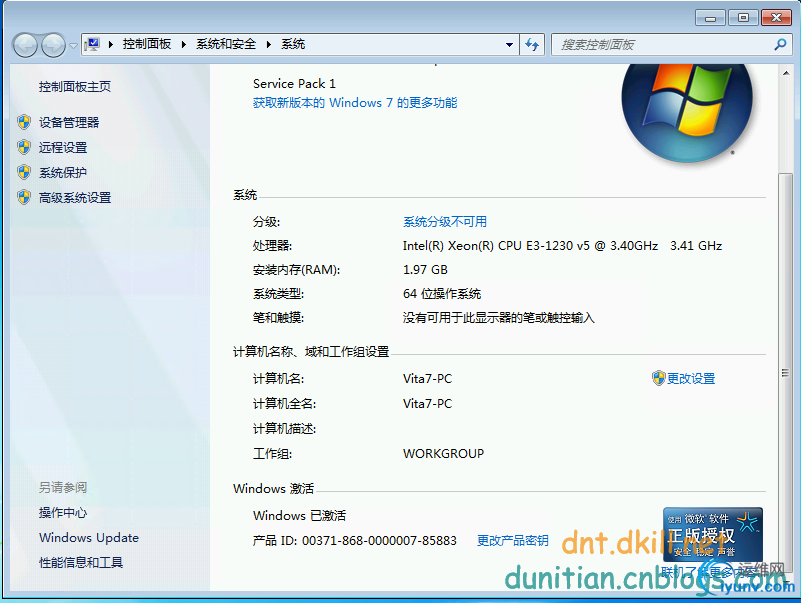Minimize the System window
Screen dimensions: 801x603
(710, 18)
